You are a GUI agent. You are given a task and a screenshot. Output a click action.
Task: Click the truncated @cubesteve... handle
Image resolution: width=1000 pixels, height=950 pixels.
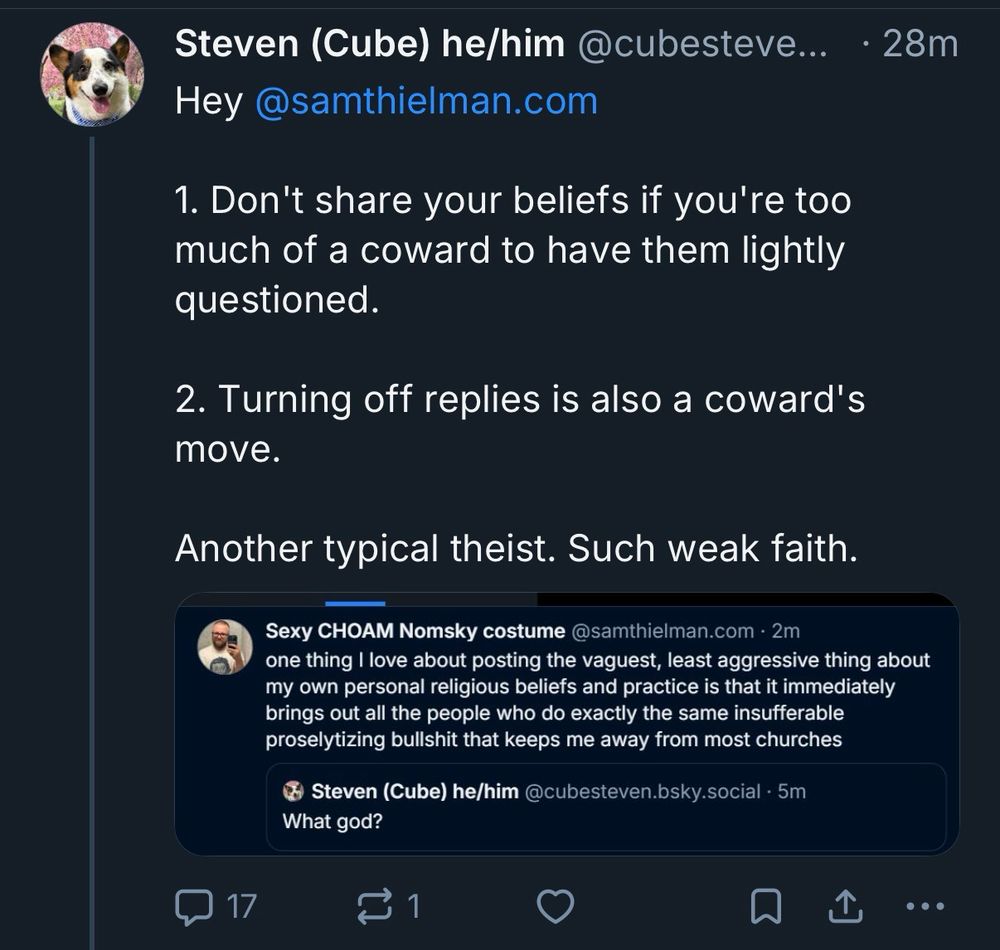pyautogui.click(x=703, y=43)
